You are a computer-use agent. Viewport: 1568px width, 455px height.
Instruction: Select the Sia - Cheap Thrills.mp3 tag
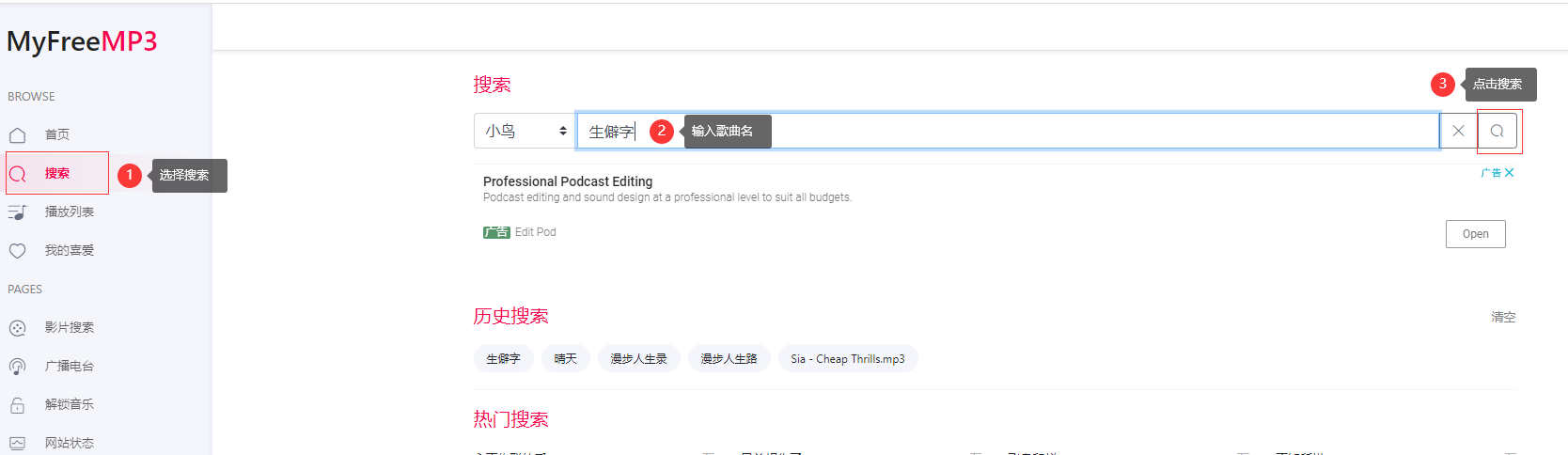(847, 359)
